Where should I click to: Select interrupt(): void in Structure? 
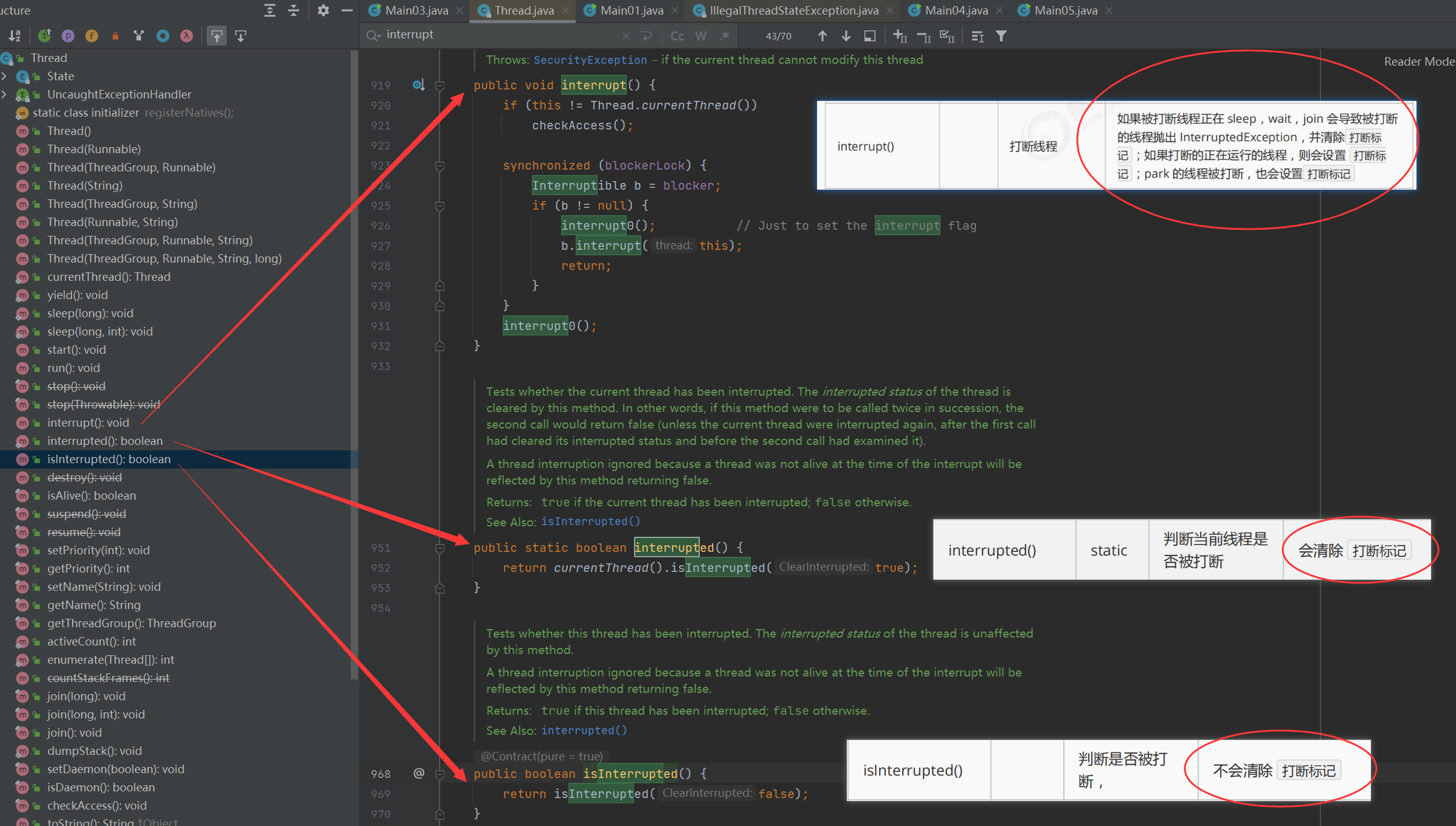pyautogui.click(x=88, y=422)
